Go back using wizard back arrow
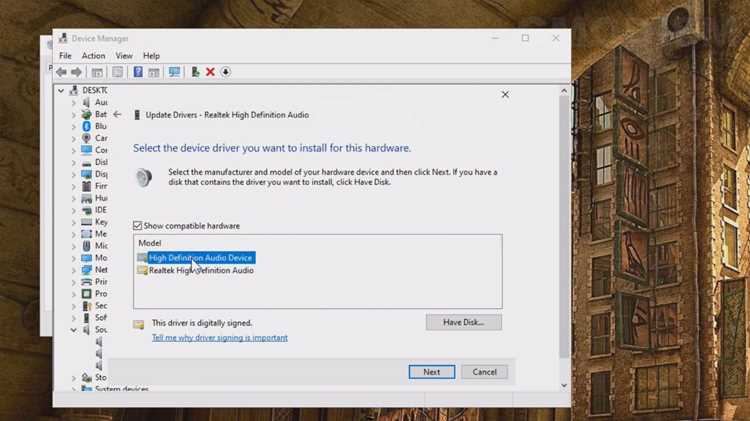The height and width of the screenshot is (421, 750). [x=117, y=115]
